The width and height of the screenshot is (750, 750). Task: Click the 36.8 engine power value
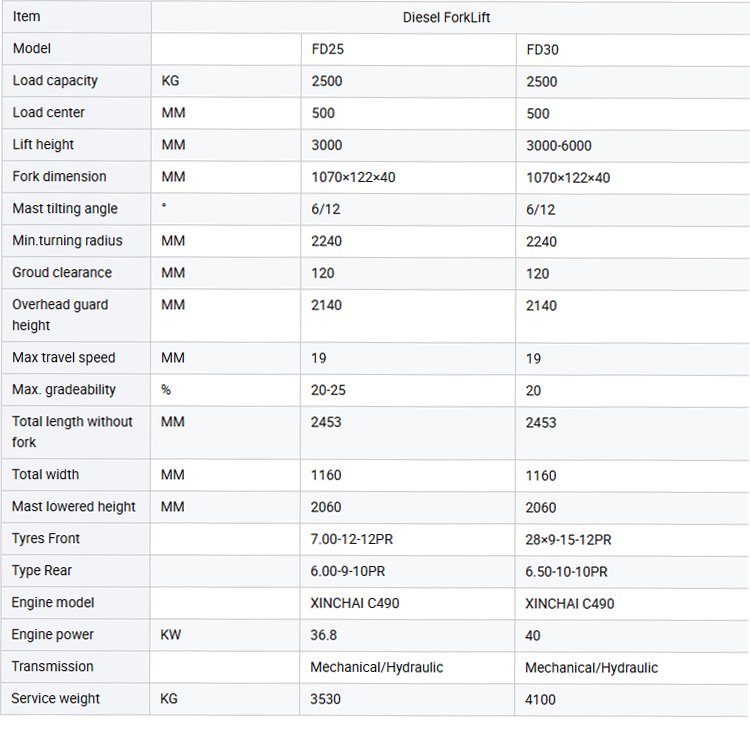325,635
